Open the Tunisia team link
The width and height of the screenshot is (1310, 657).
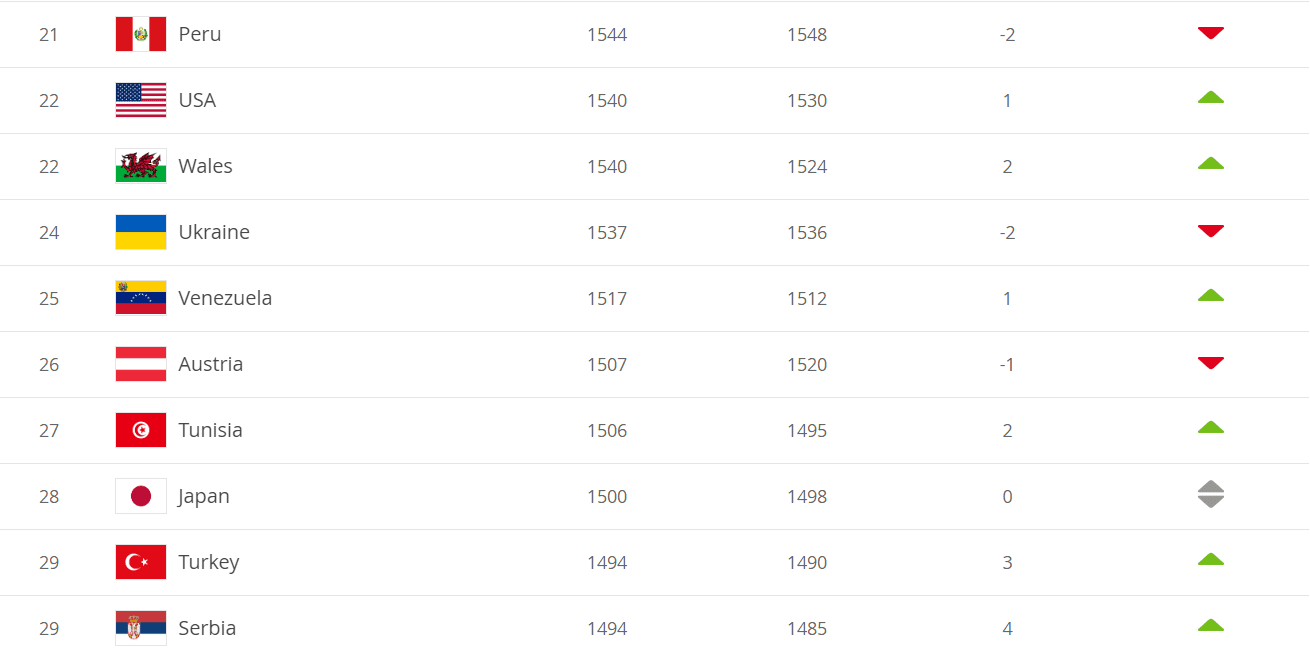(210, 430)
